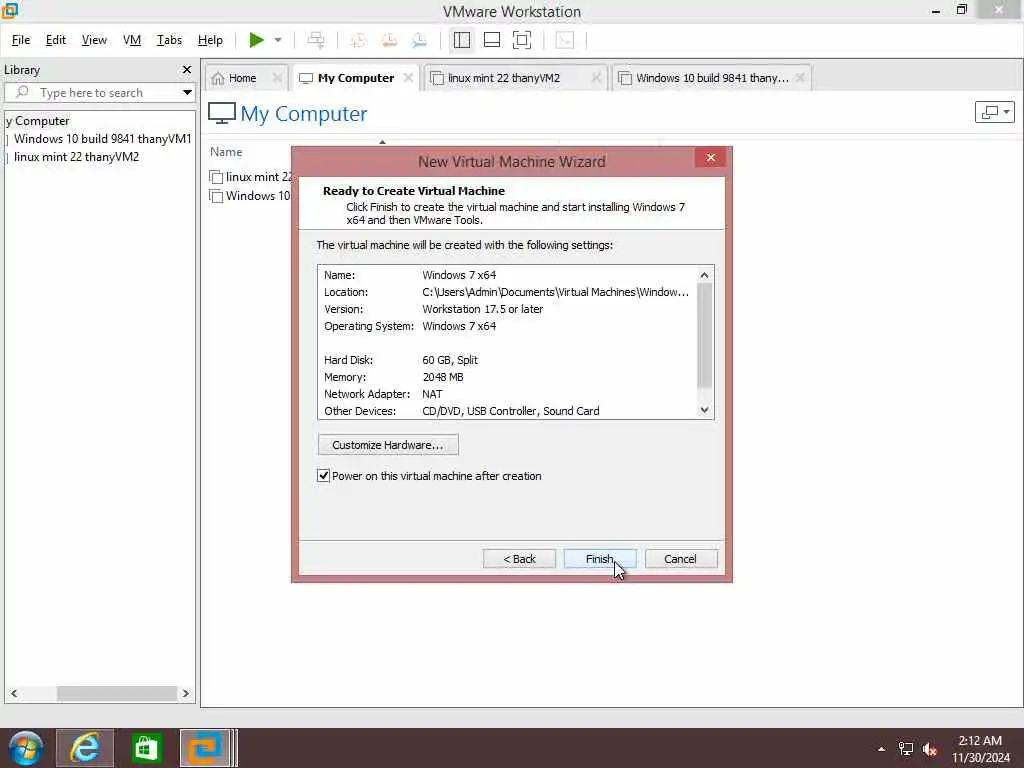Open the view mode dropdown at top right

994,112
